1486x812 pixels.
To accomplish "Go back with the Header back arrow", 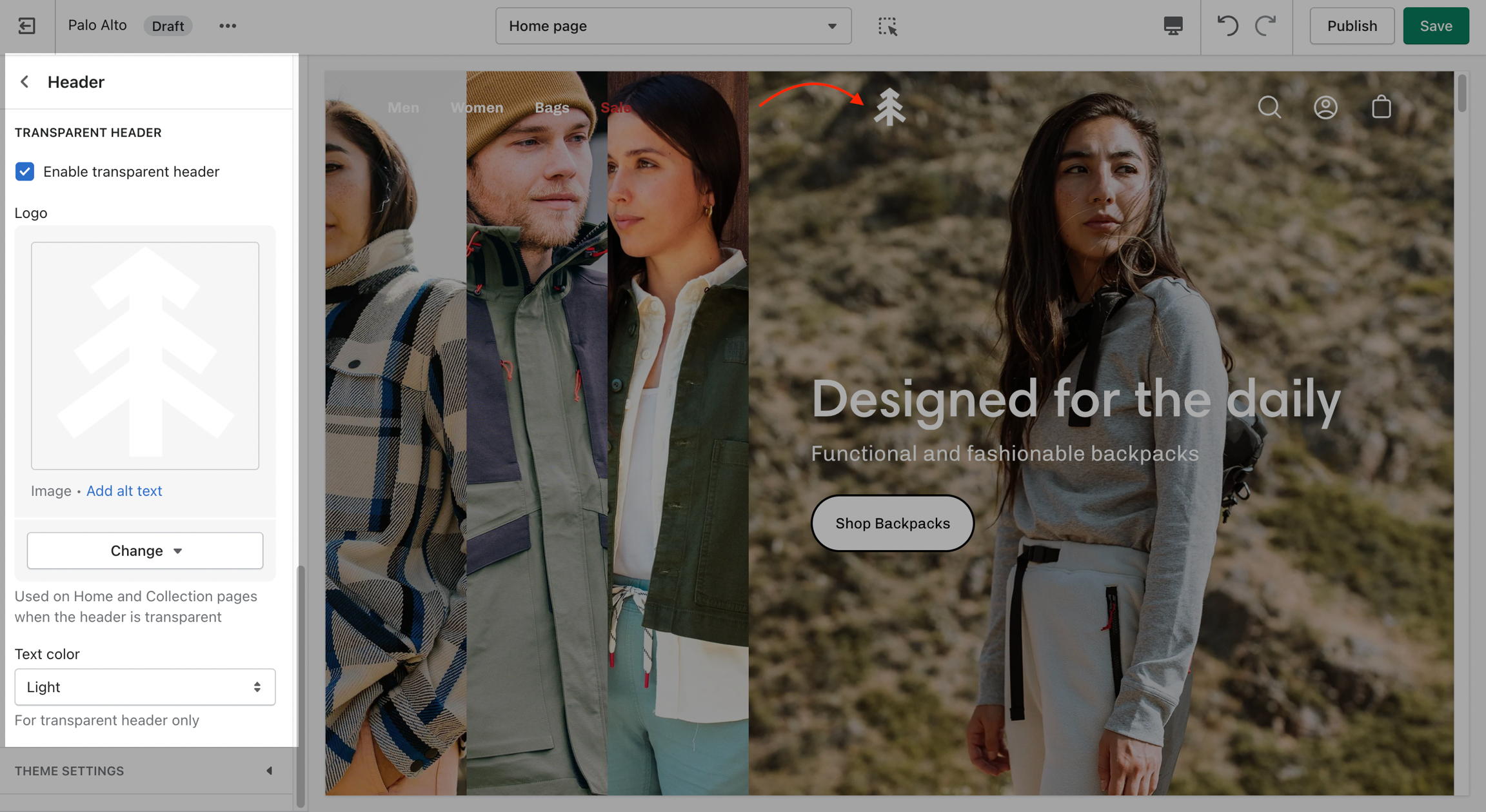I will coord(25,82).
